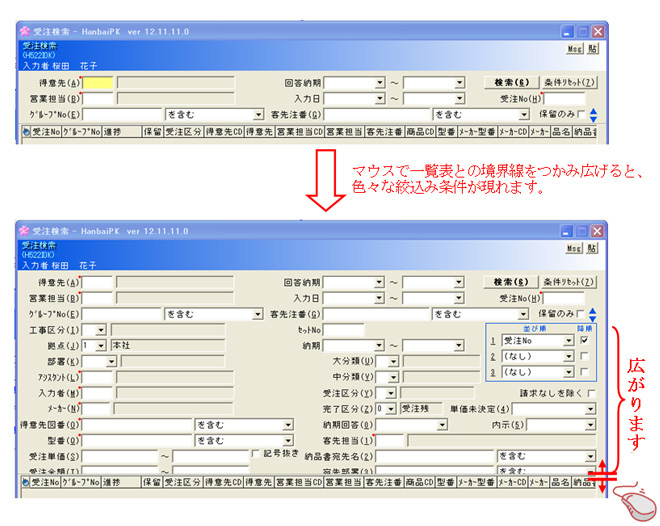Click the セットNo input field
This screenshot has height=526, width=660.
pyautogui.click(x=346, y=330)
